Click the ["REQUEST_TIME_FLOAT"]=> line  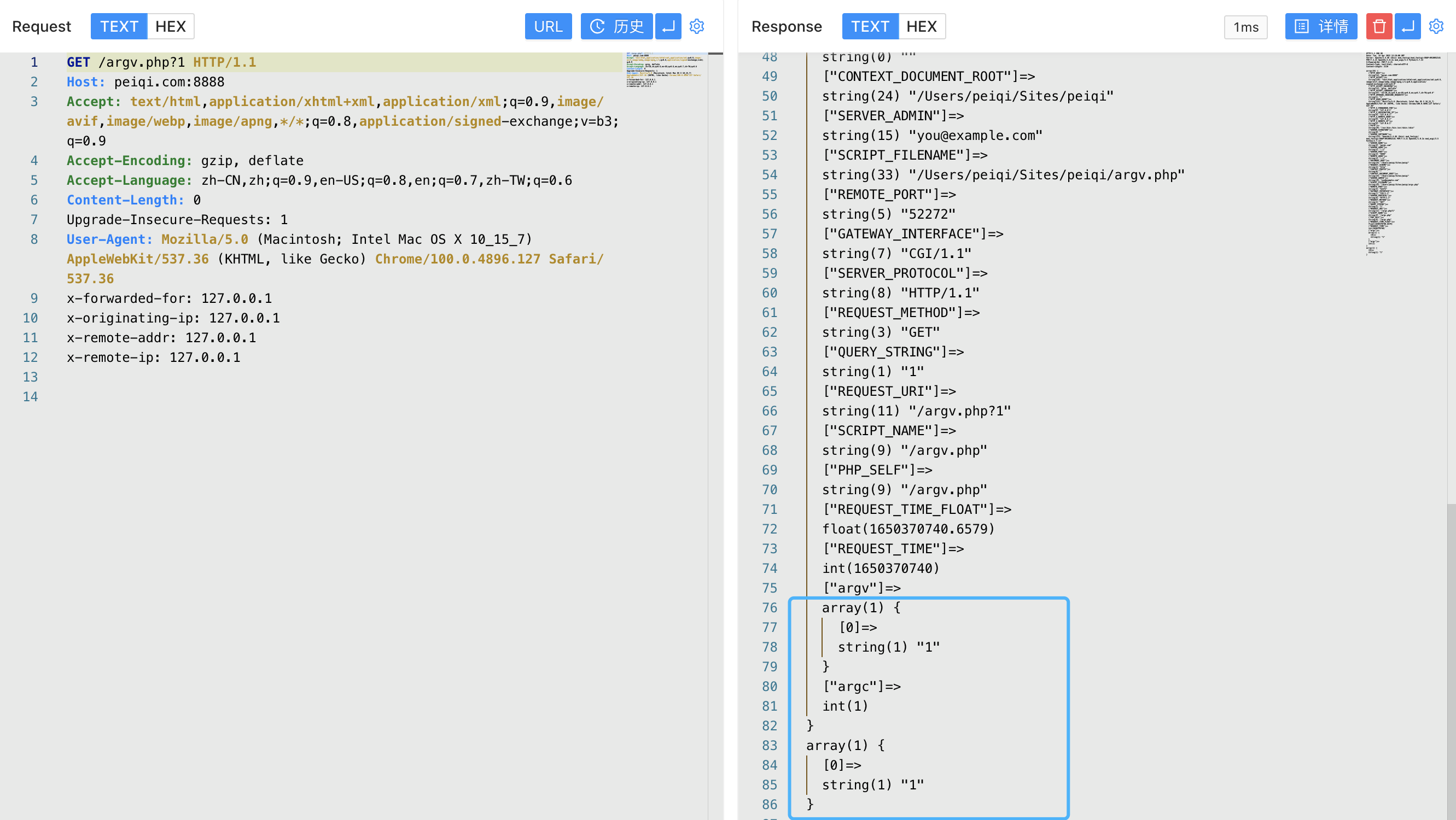pyautogui.click(x=917, y=509)
